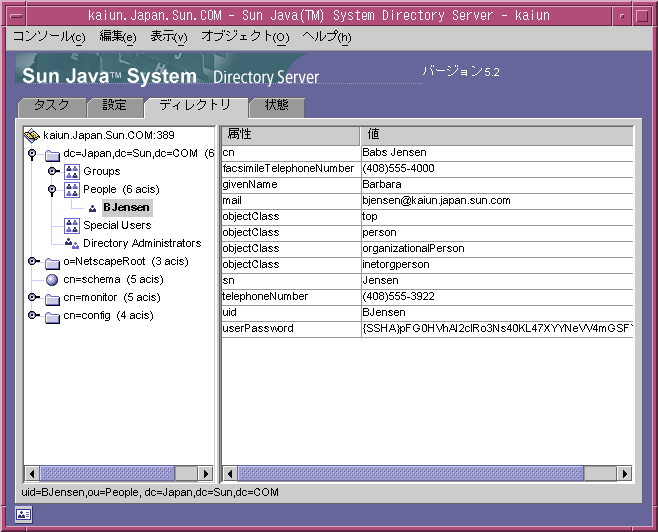Click the cn=schema sphere icon
Screen dimensions: 658x532
pyautogui.click(x=52, y=280)
